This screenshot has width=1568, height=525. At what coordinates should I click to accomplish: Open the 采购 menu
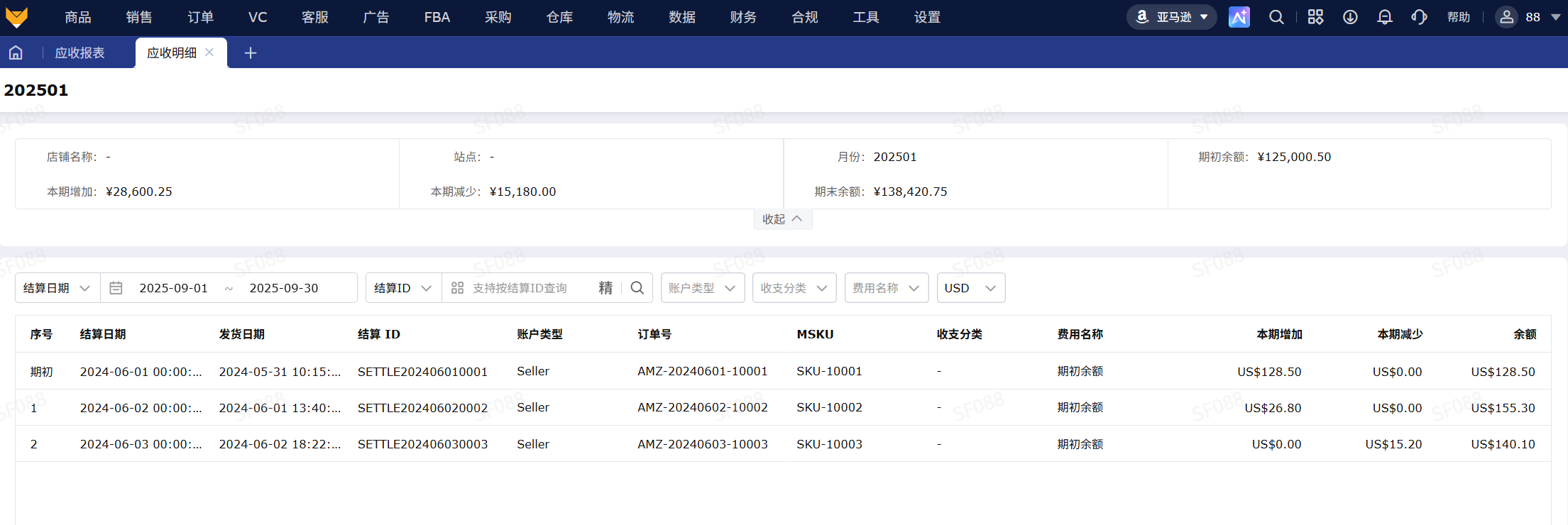498,17
